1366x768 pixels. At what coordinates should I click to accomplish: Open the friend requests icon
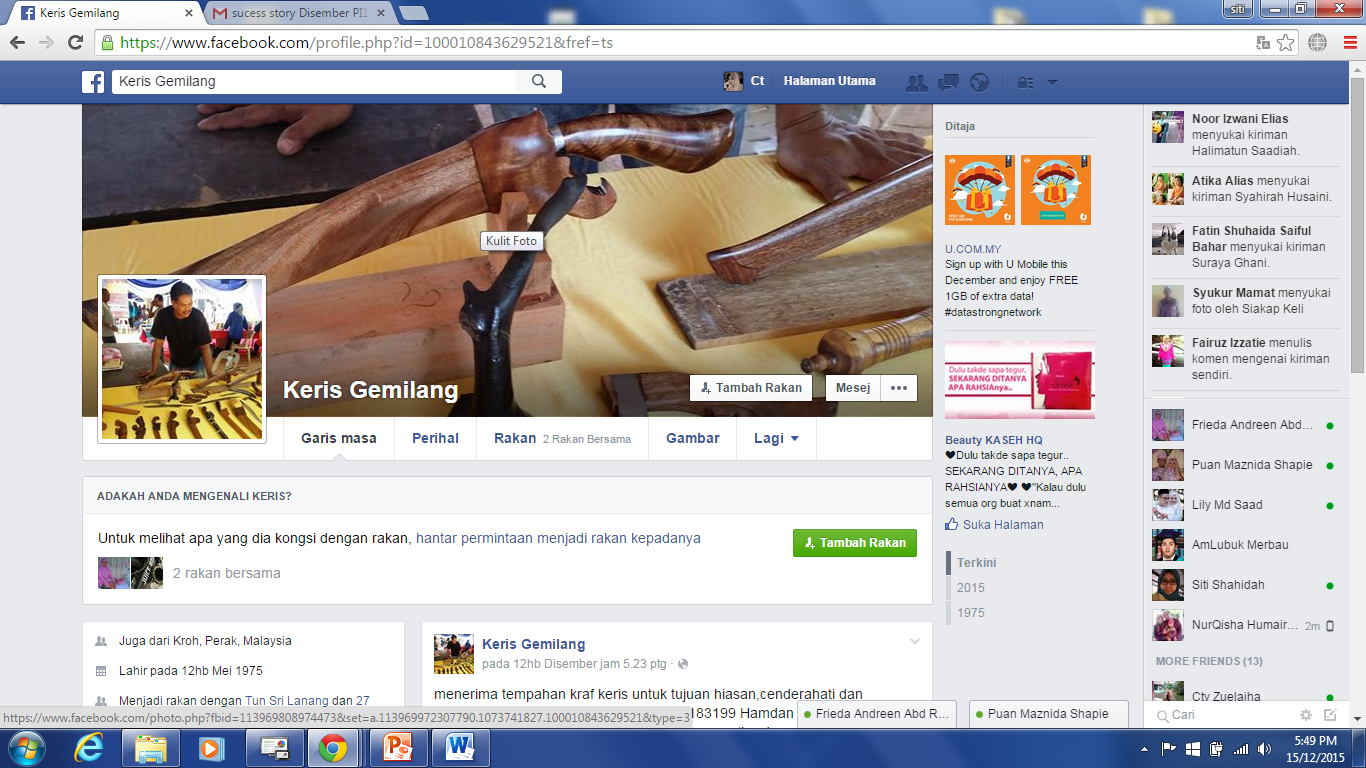tap(915, 82)
